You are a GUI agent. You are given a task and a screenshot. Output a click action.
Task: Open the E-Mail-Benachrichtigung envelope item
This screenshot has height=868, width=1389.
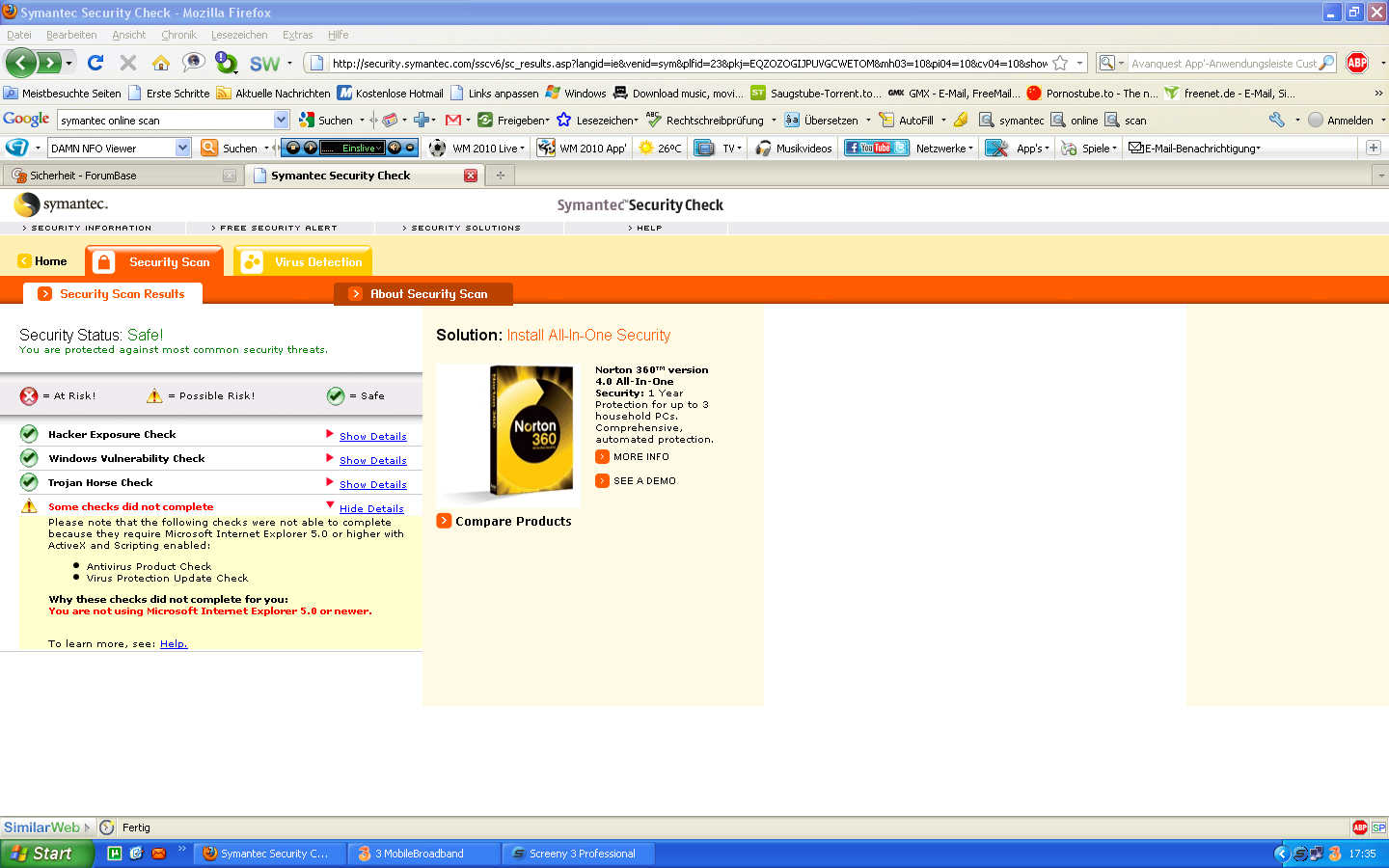click(x=1194, y=149)
